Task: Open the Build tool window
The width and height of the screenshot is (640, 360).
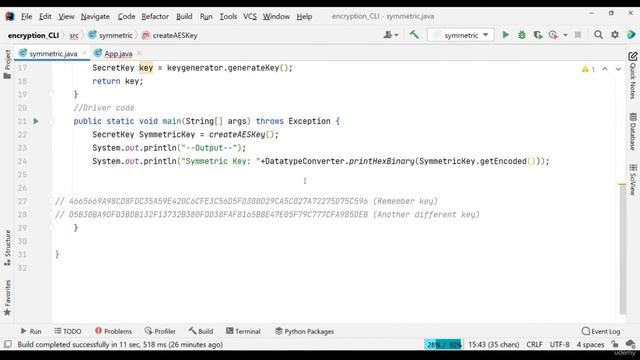Action: [201, 331]
